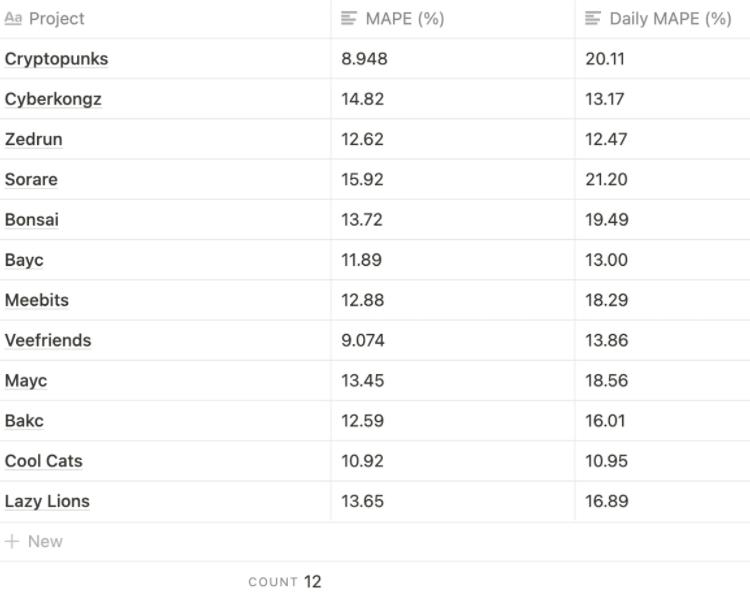Click the title-type icon beside Project header

13,19
